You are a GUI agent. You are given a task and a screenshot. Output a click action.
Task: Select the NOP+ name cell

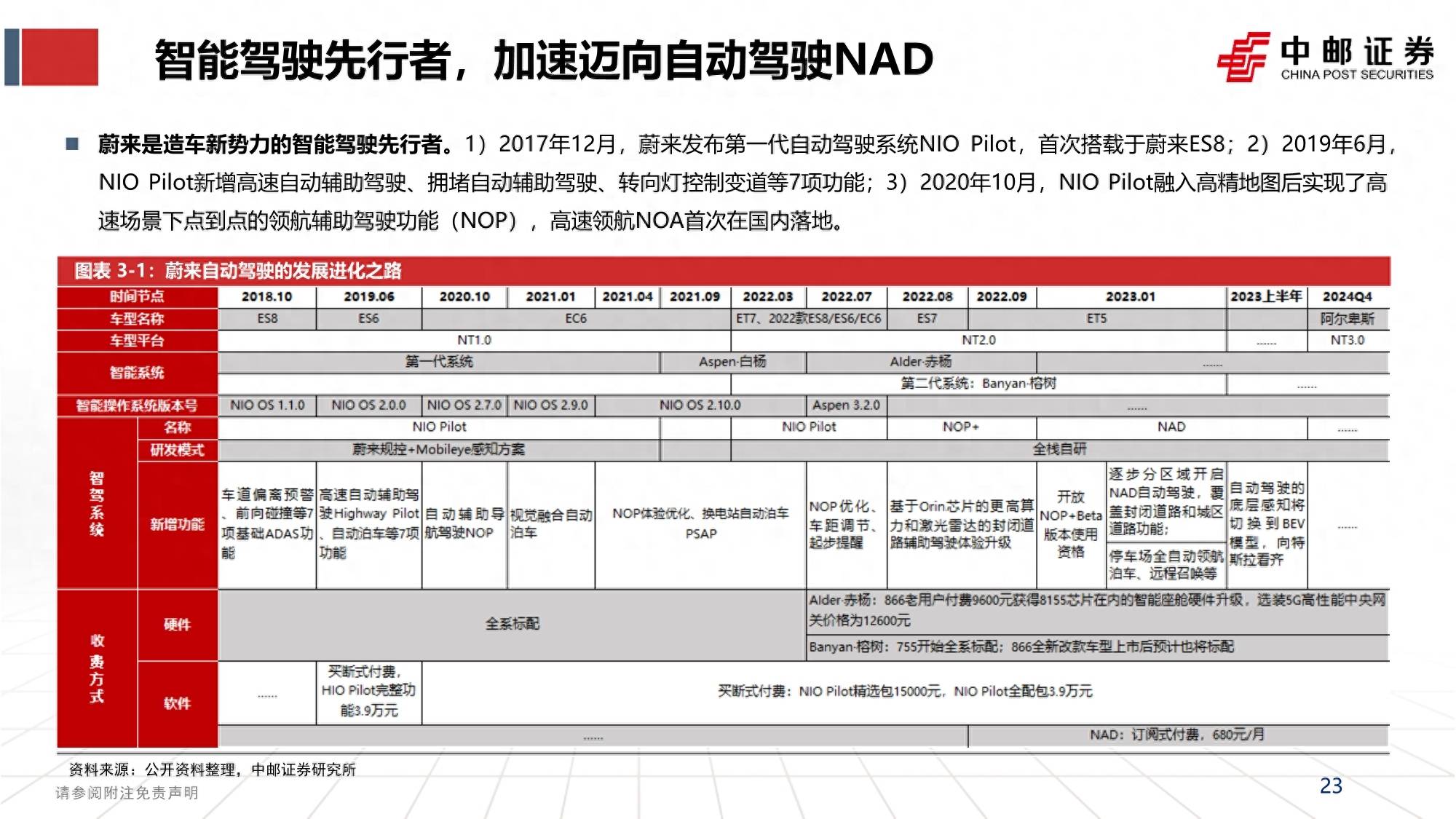(x=961, y=427)
